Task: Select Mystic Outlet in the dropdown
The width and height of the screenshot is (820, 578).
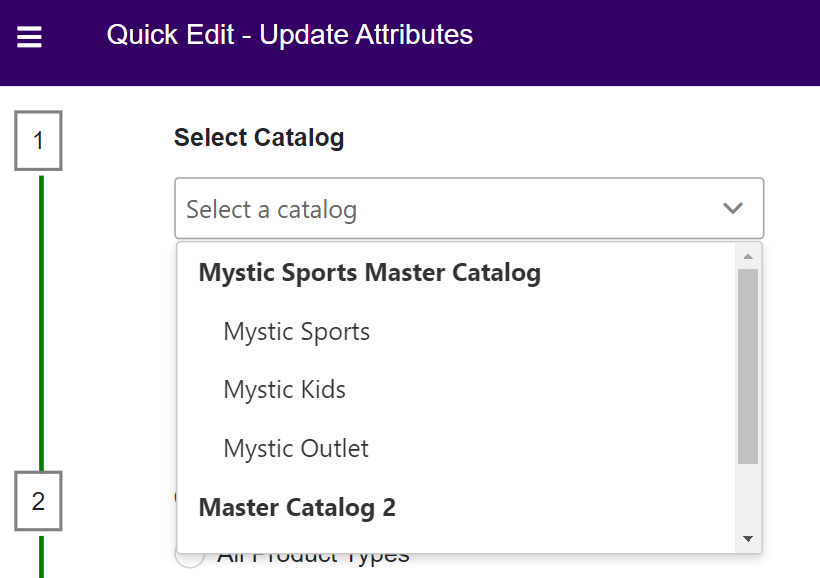Action: pos(295,448)
